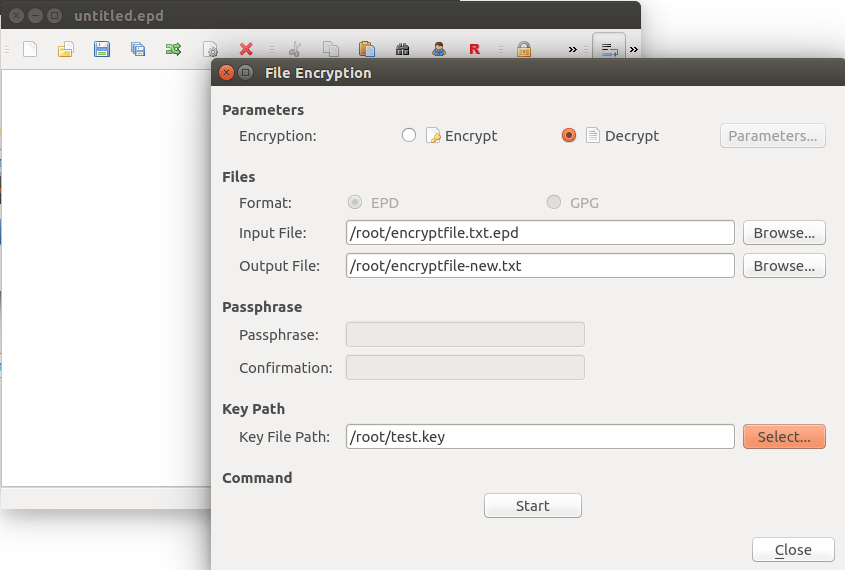The height and width of the screenshot is (570, 845).
Task: Click the padlock encryption icon
Action: 524,48
